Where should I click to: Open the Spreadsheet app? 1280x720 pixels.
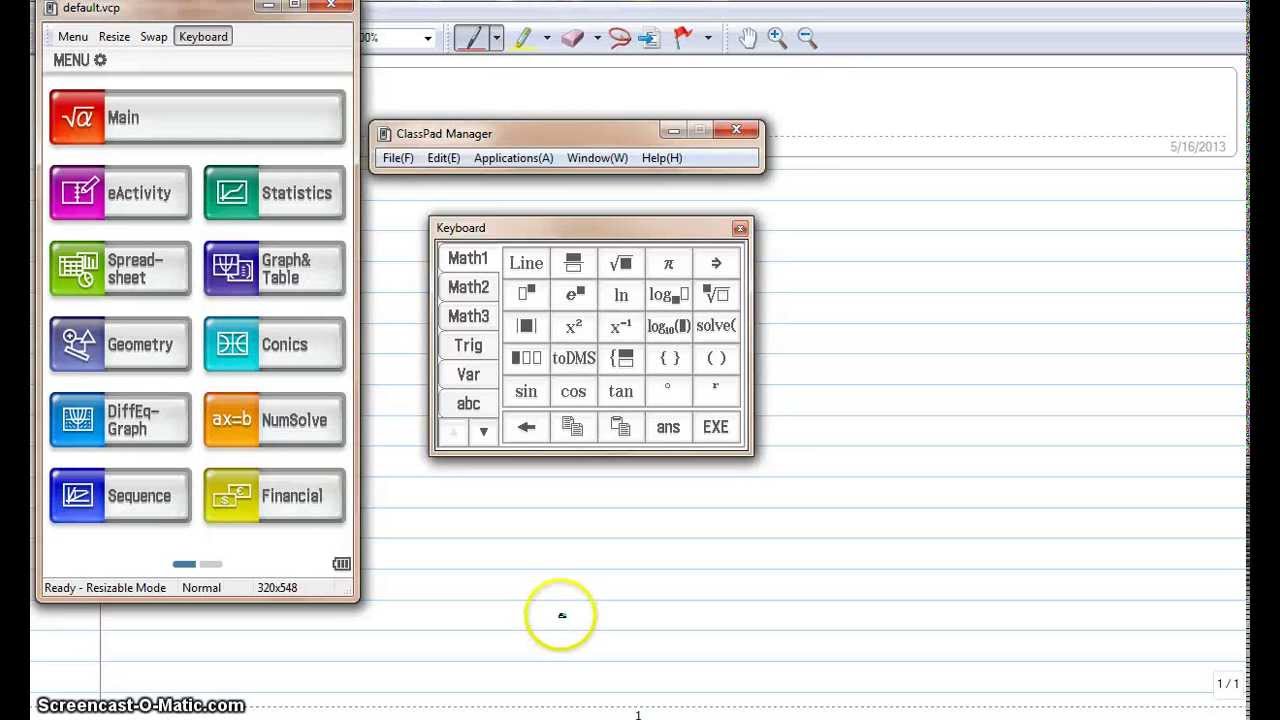pos(120,269)
